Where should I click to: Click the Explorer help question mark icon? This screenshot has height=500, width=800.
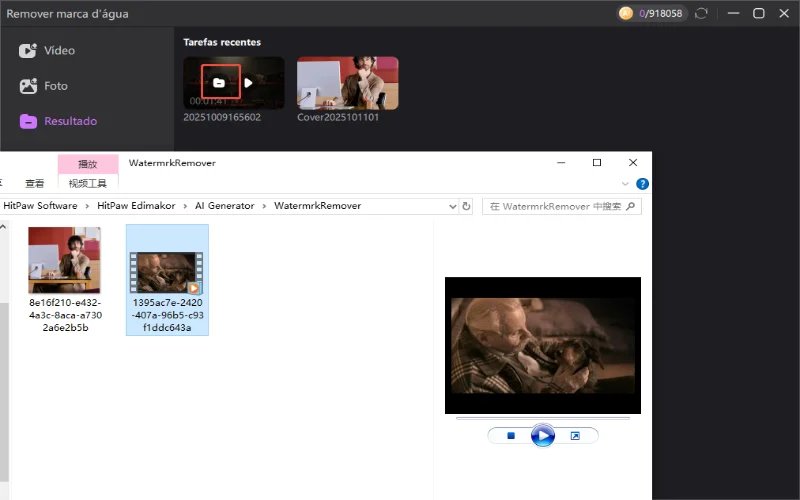tap(642, 184)
